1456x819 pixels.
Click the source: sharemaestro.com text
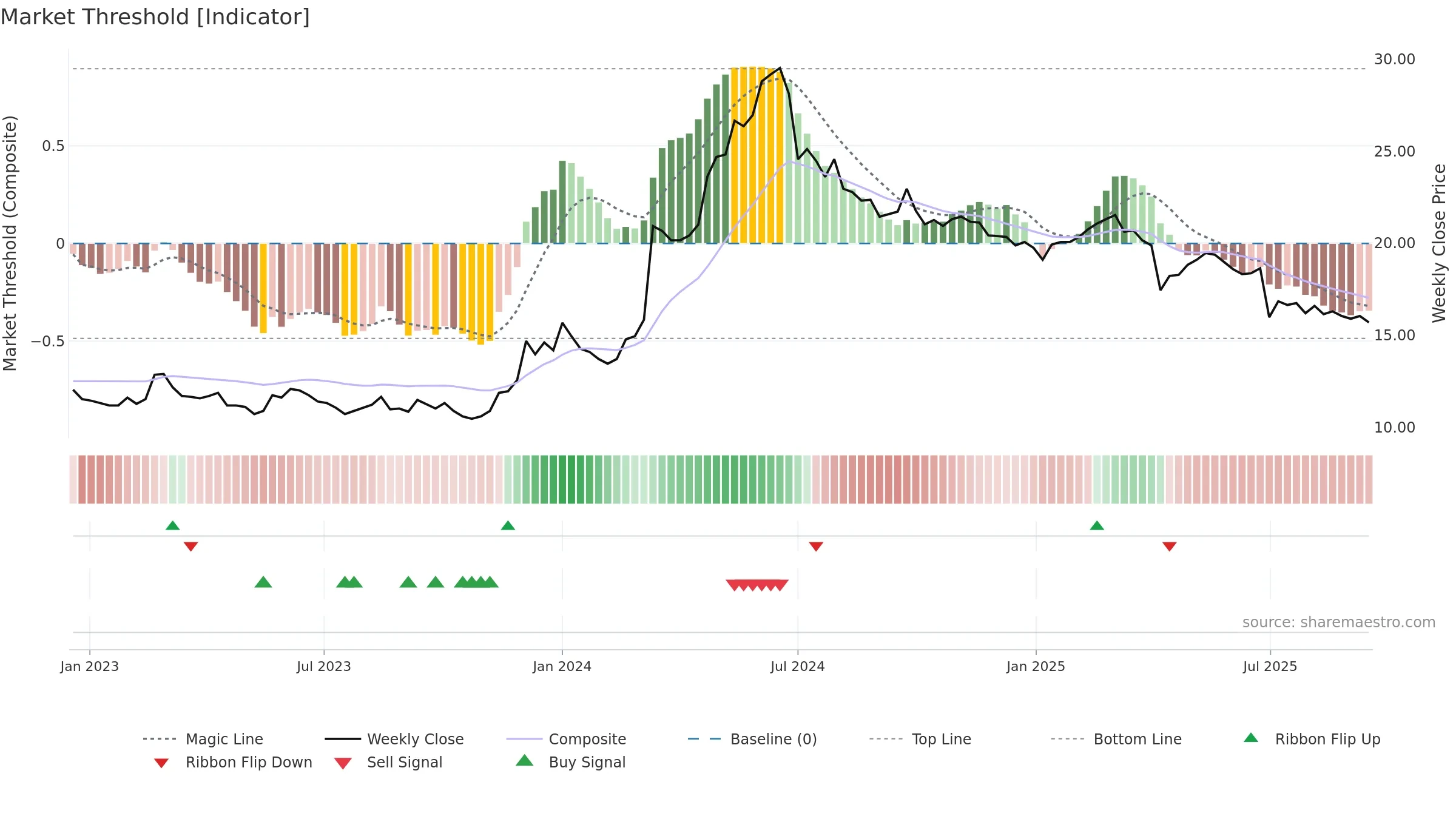coord(1339,622)
